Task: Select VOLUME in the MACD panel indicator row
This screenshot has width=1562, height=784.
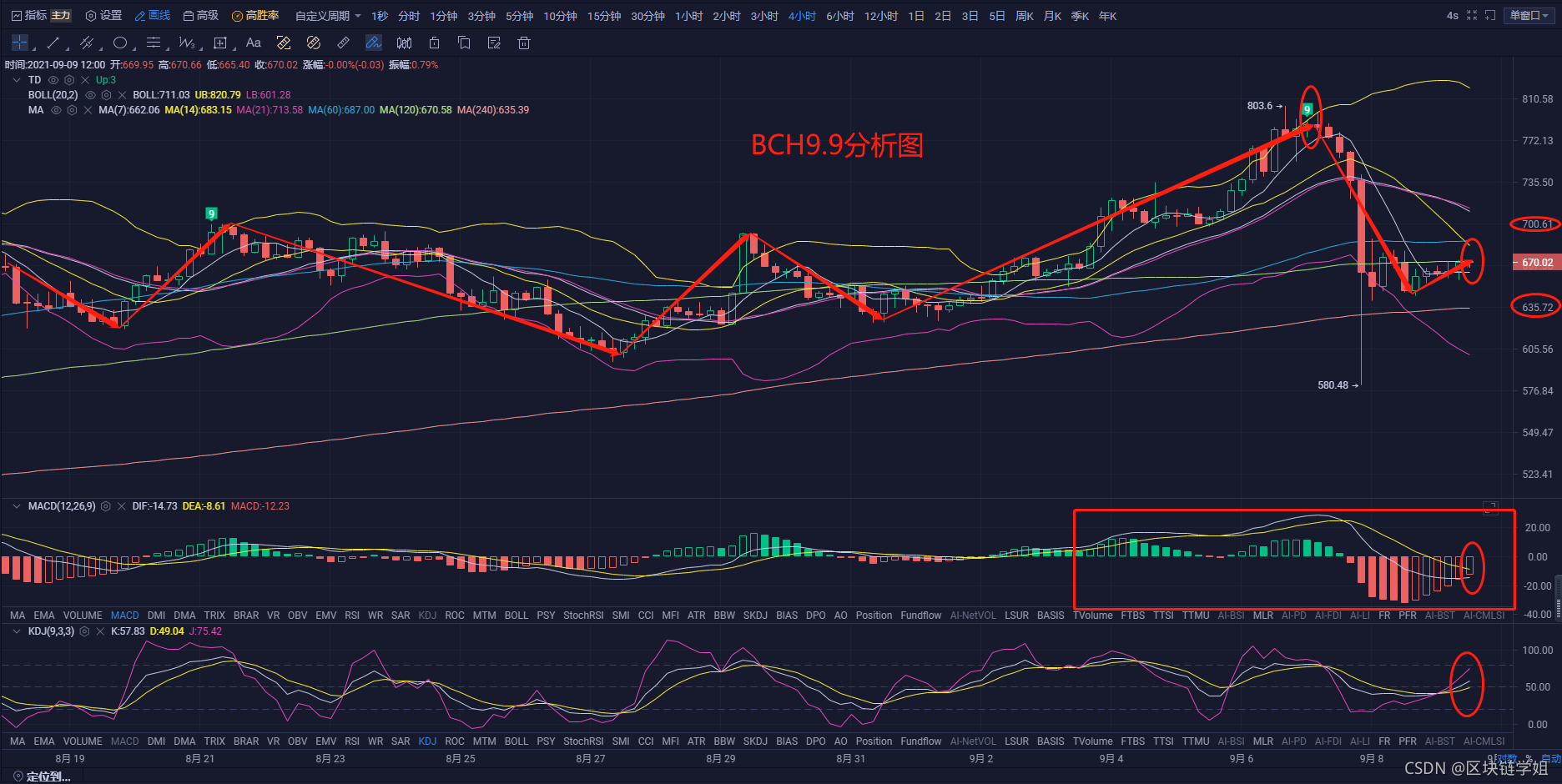Action: click(x=83, y=616)
